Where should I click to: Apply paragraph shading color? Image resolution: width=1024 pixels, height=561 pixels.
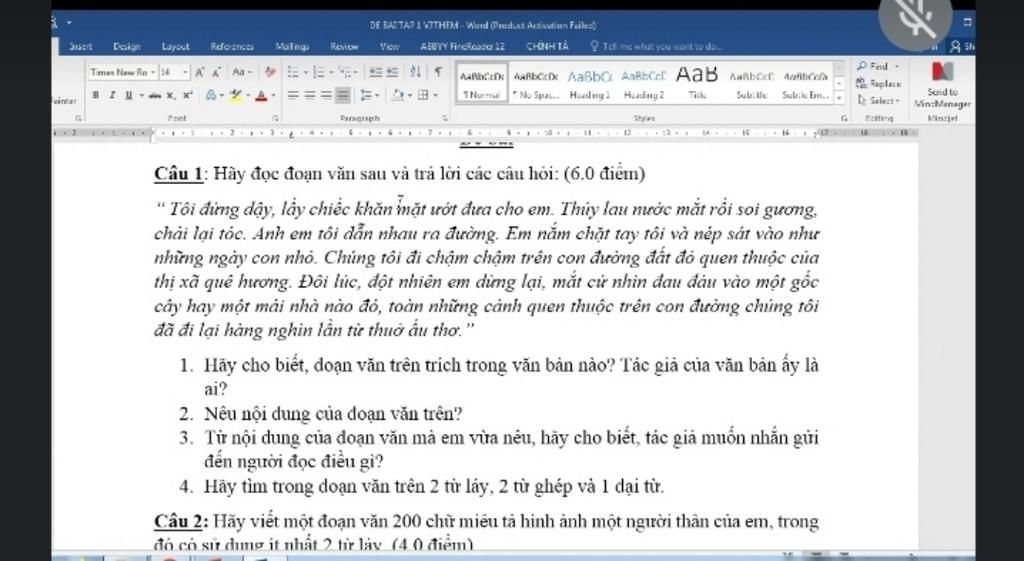click(398, 95)
